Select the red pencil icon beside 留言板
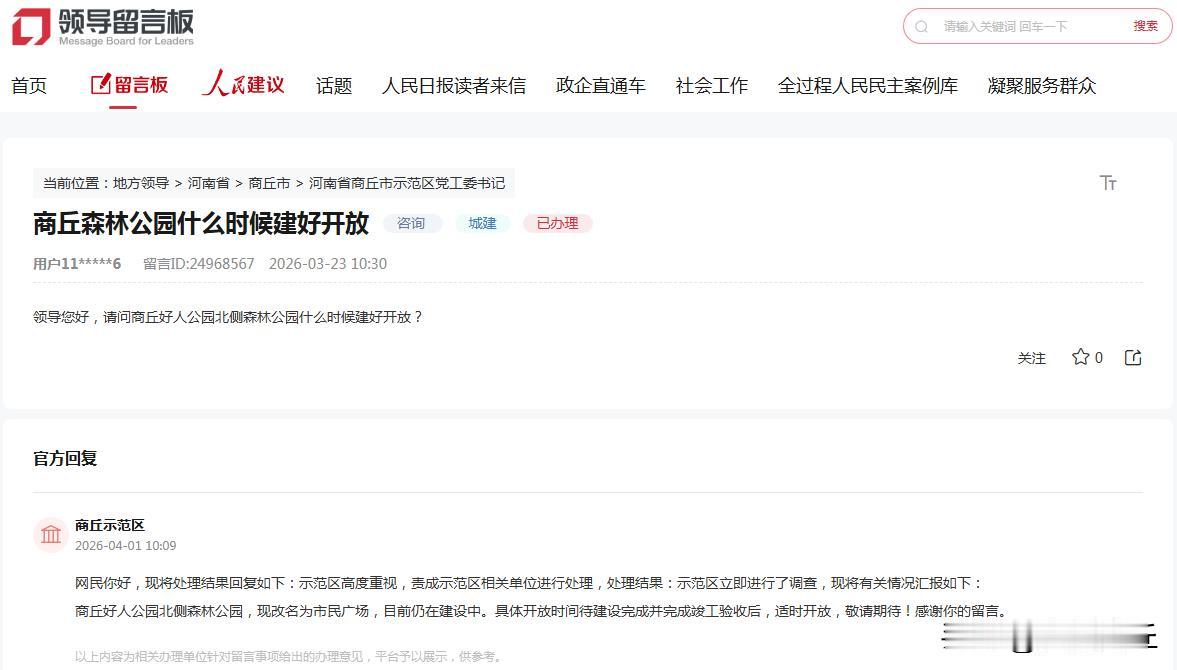The height and width of the screenshot is (670, 1177). pyautogui.click(x=98, y=84)
